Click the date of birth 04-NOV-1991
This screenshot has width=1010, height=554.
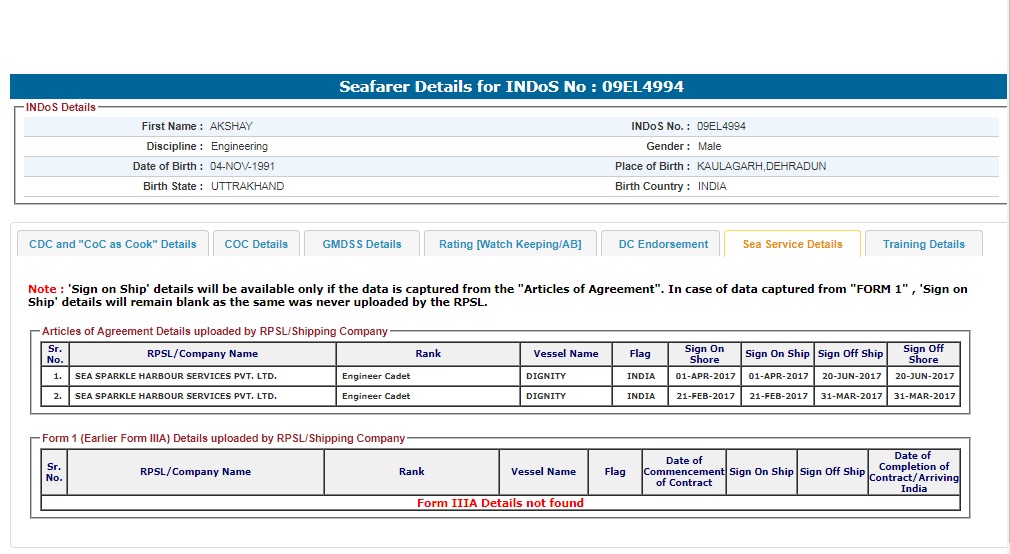pos(242,167)
